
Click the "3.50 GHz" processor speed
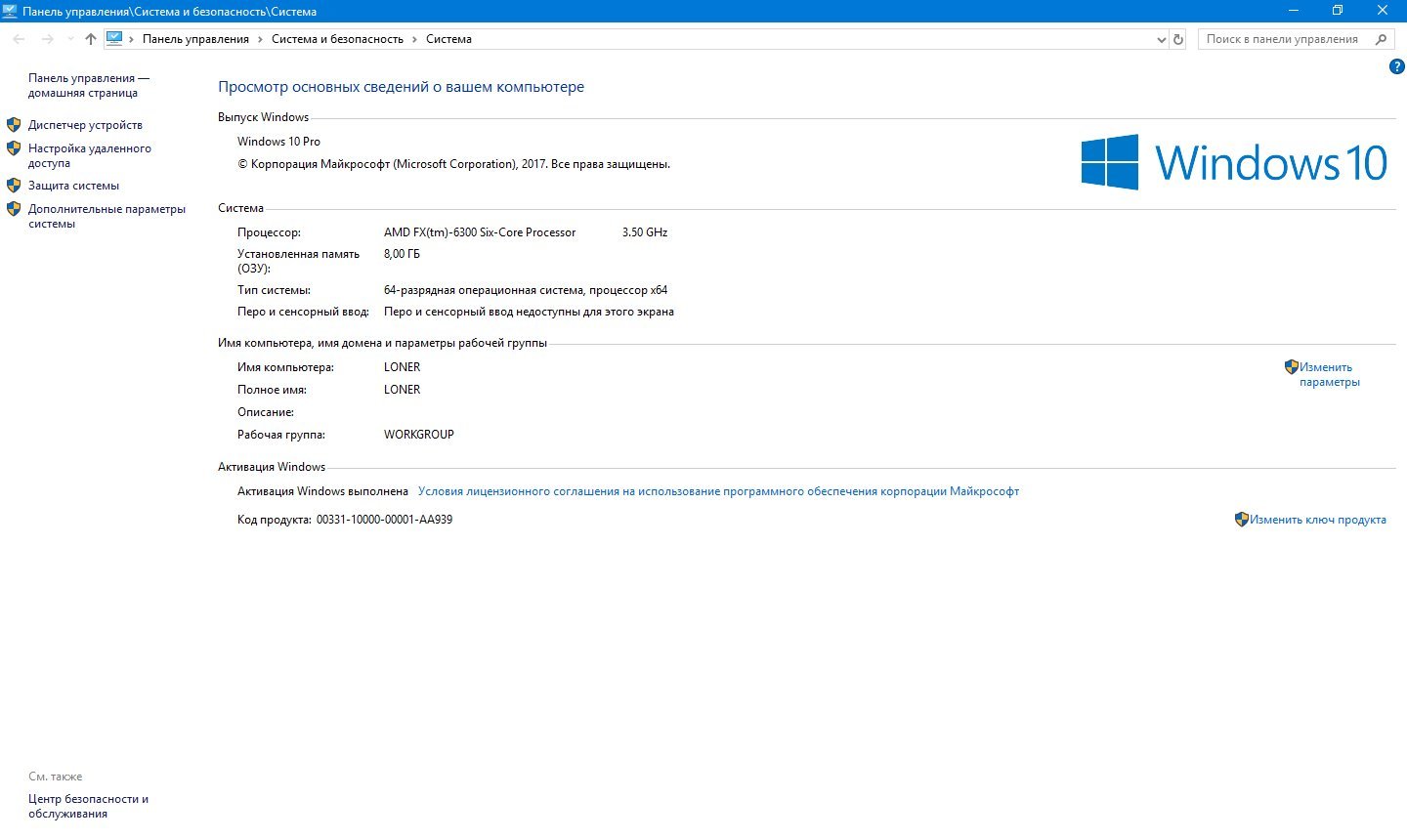click(x=645, y=232)
